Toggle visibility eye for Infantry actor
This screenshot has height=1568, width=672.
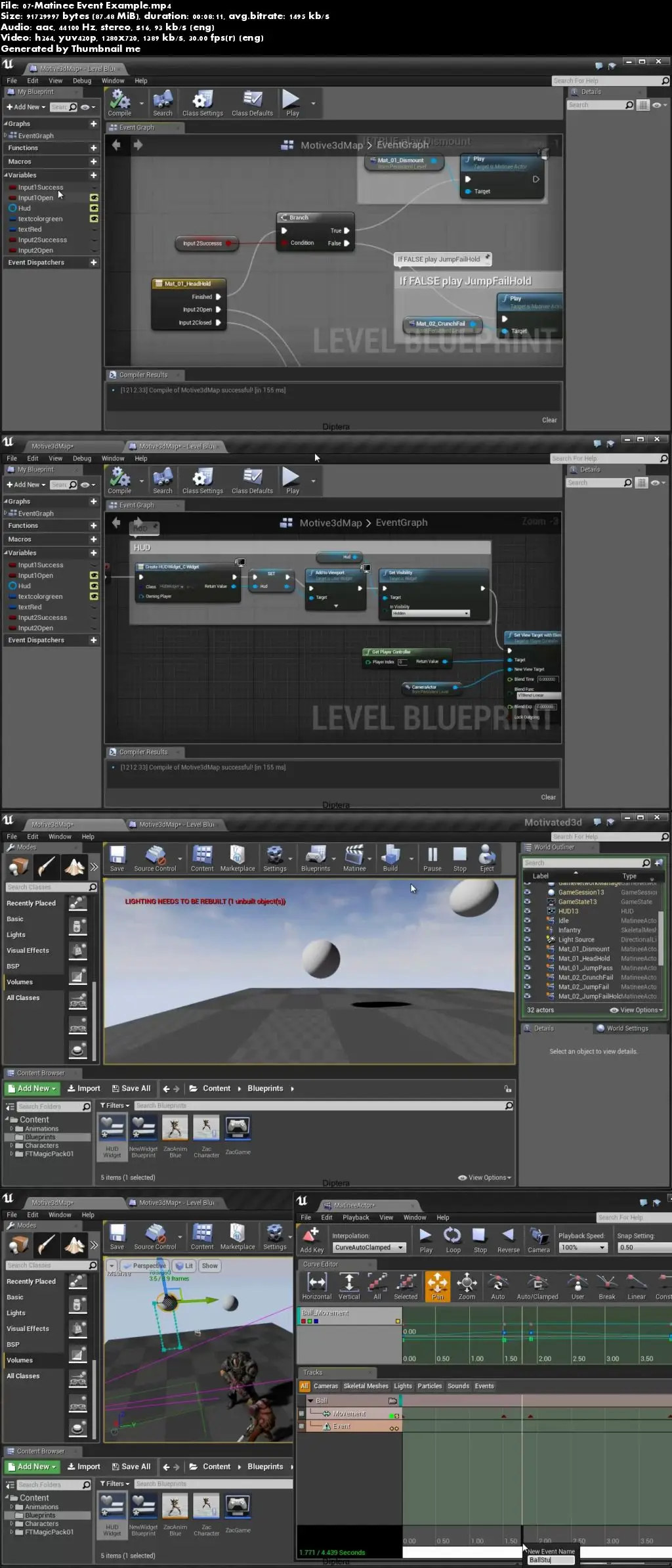[527, 930]
